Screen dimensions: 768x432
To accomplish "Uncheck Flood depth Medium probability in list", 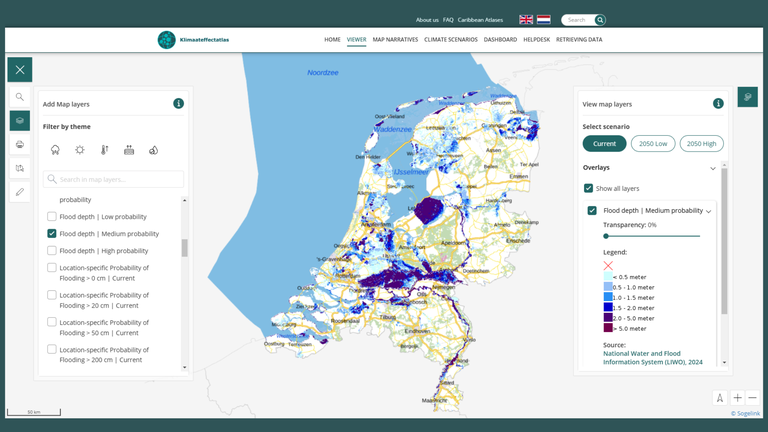I will pyautogui.click(x=52, y=233).
